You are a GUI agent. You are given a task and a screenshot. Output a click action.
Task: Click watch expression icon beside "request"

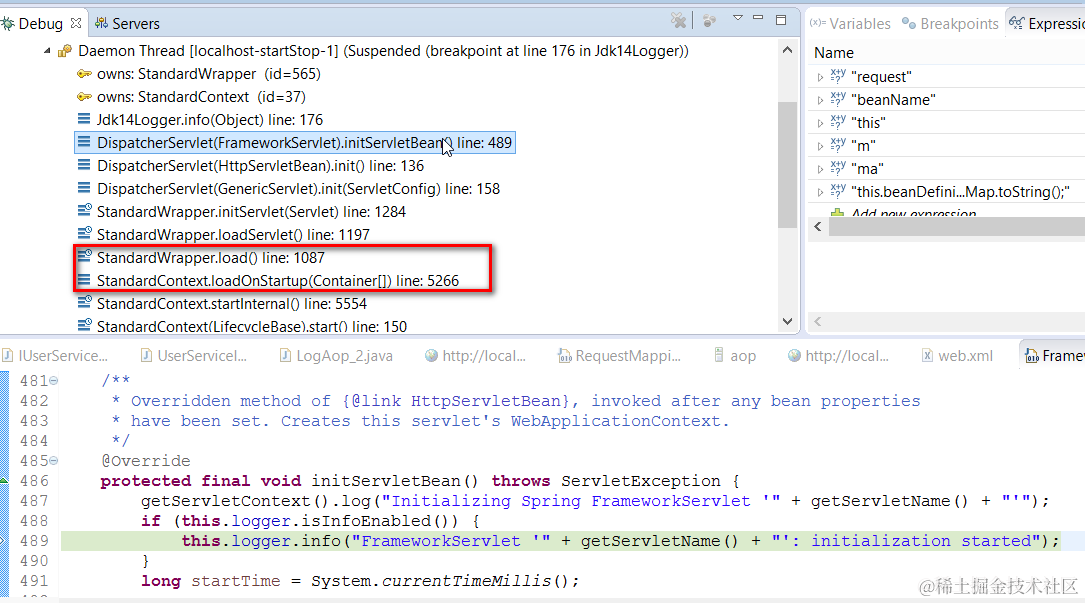(x=838, y=75)
